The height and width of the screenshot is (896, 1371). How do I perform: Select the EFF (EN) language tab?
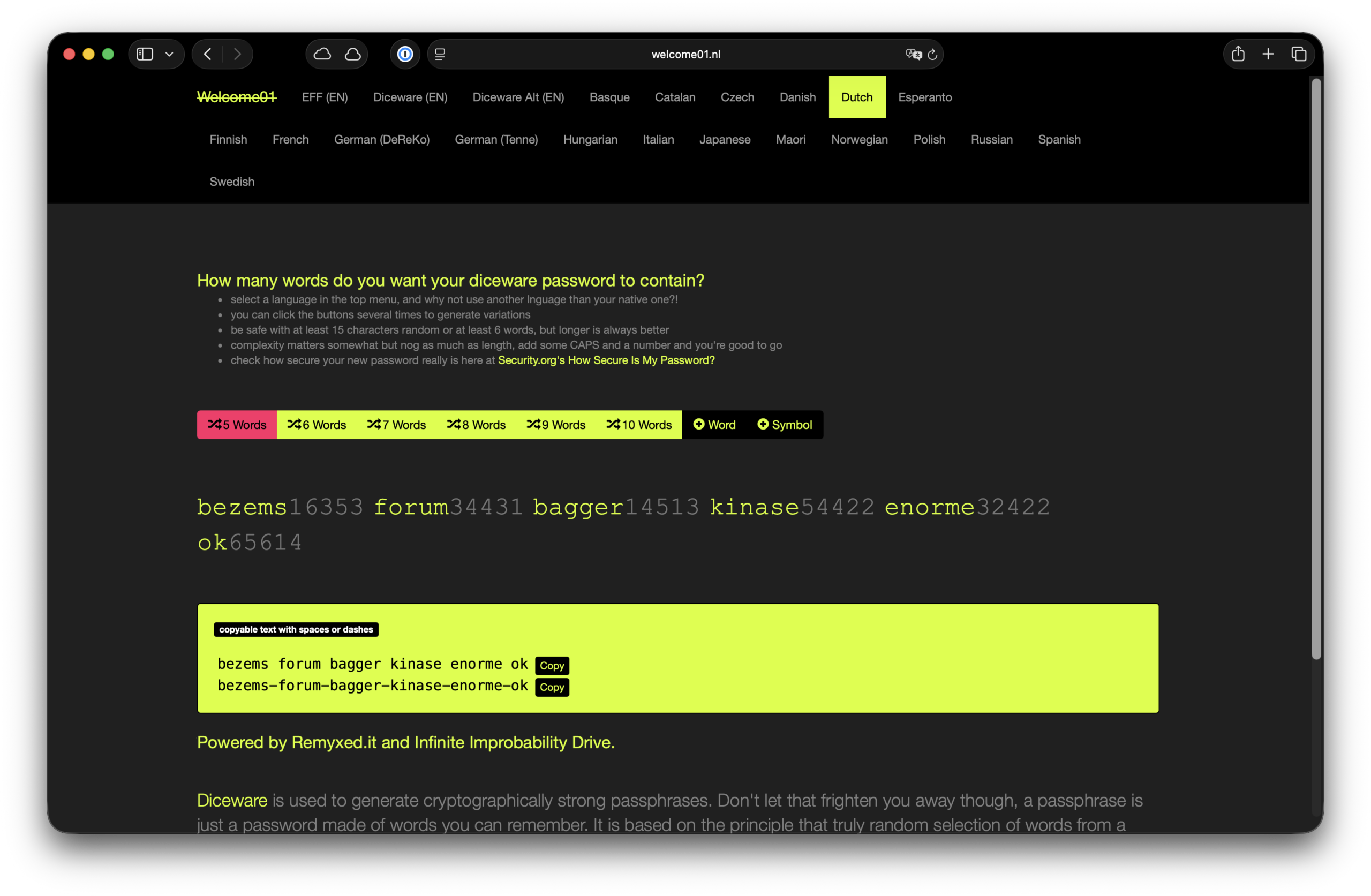(x=325, y=97)
